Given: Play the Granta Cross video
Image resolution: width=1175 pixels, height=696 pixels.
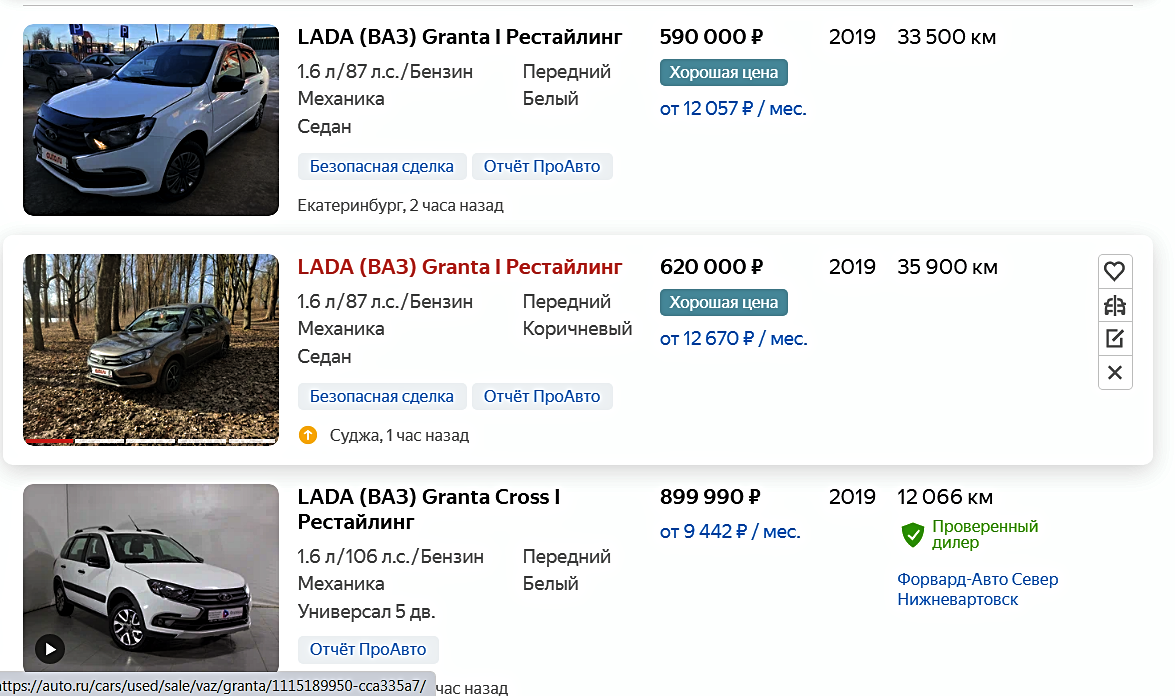Looking at the screenshot, I should 50,648.
